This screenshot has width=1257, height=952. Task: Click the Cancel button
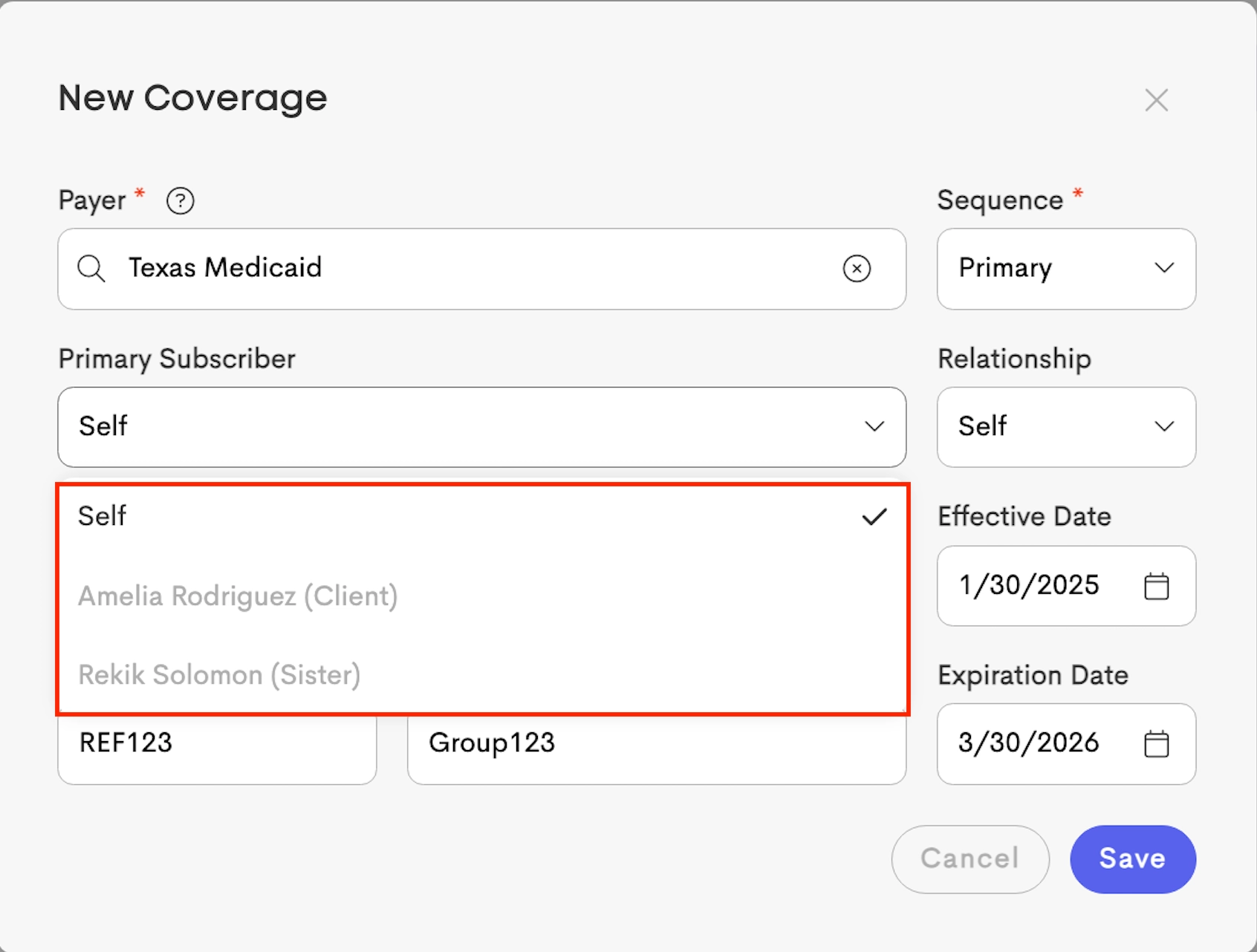click(x=969, y=858)
